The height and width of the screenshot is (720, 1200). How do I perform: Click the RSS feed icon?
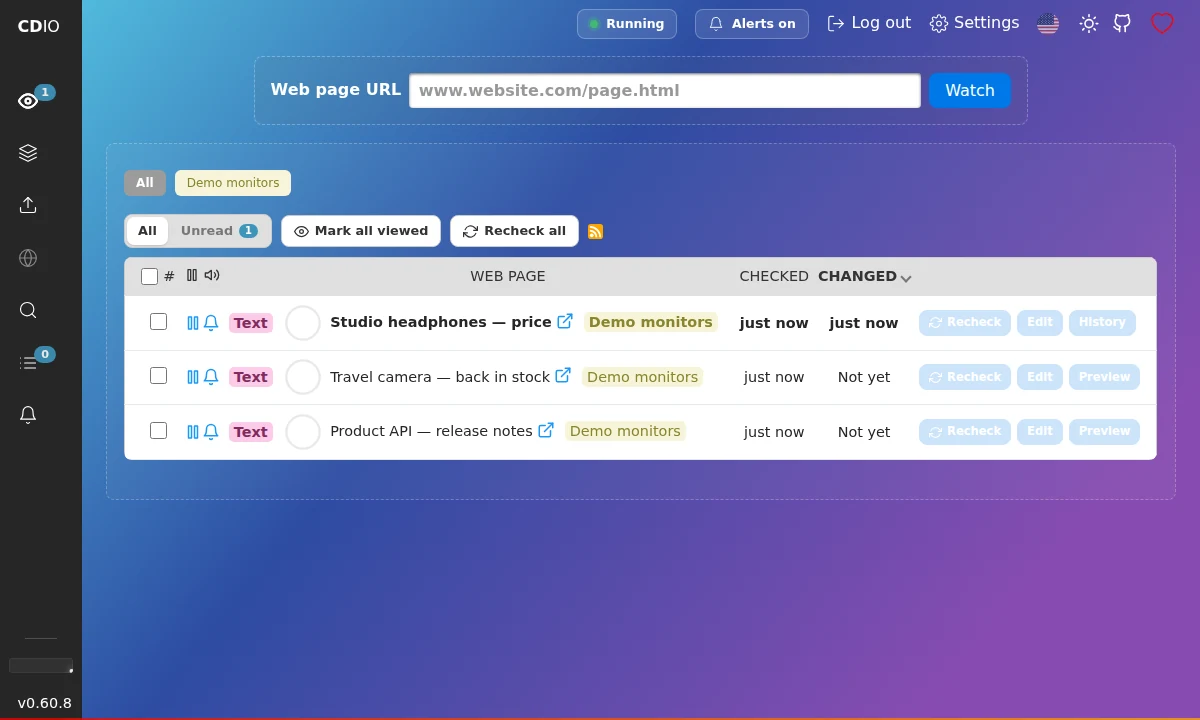595,231
